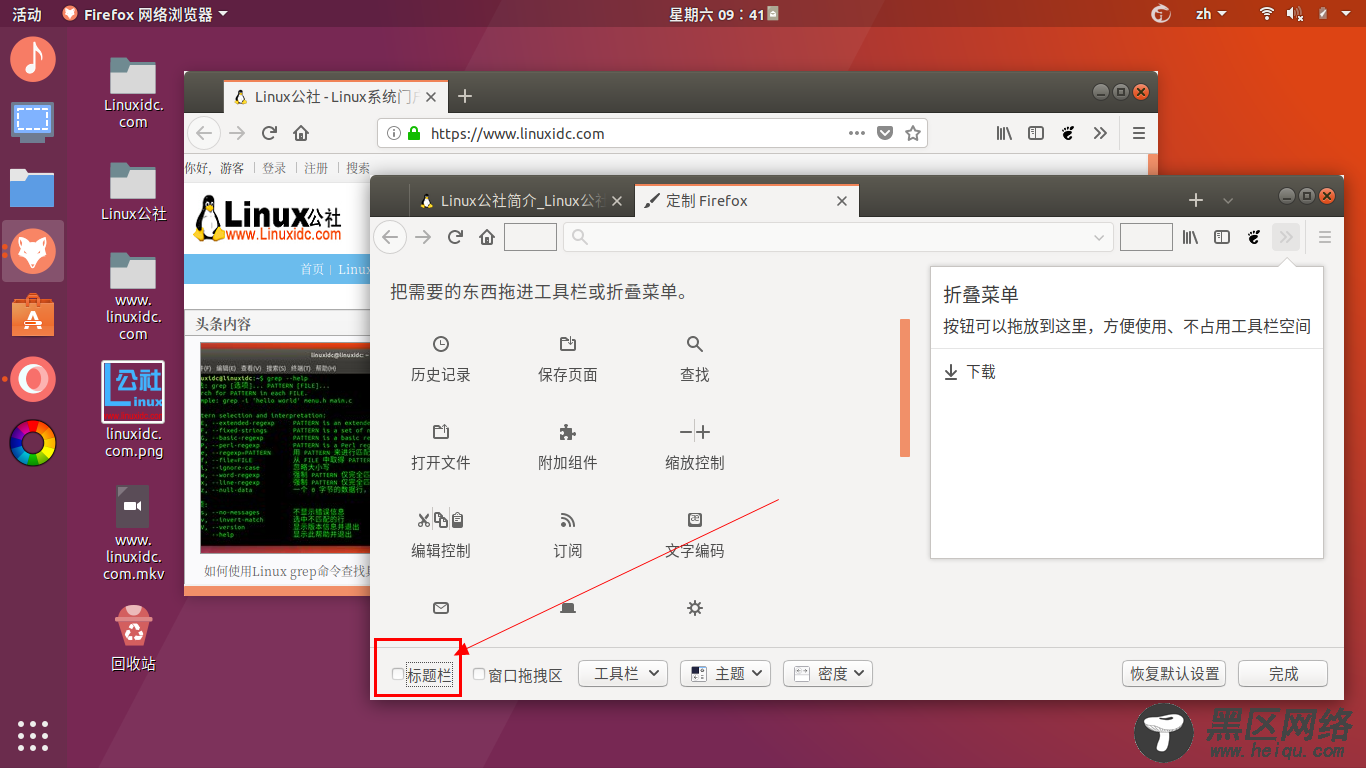Click back arrow in front Firefox window
This screenshot has height=768, width=1366.
[x=390, y=237]
